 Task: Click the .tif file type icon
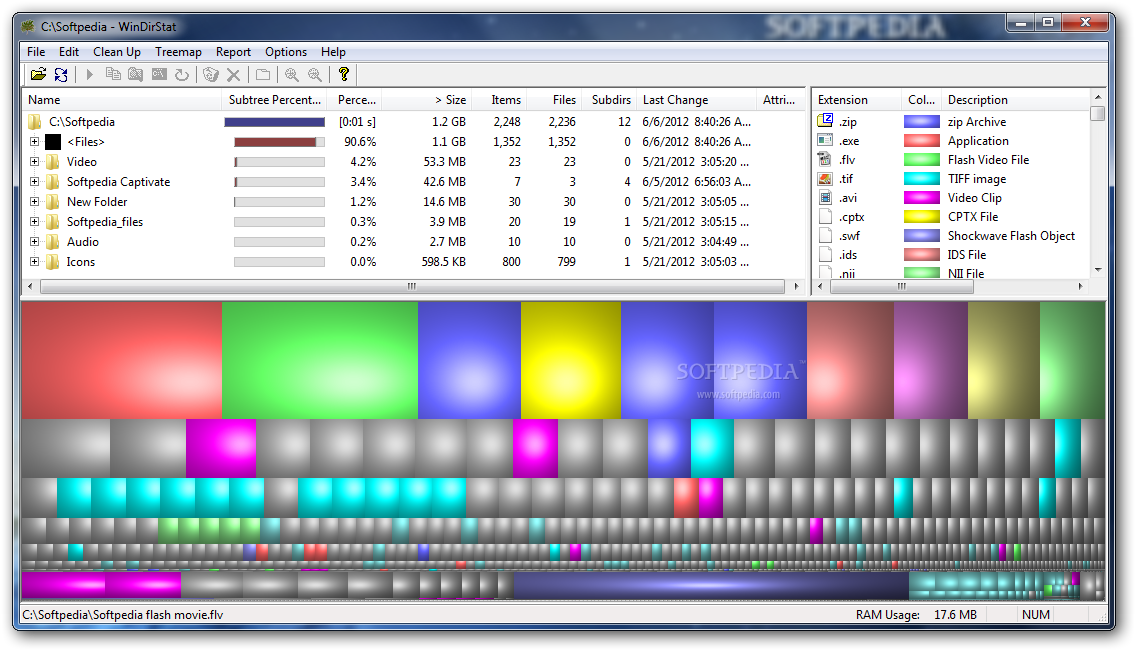(x=825, y=178)
